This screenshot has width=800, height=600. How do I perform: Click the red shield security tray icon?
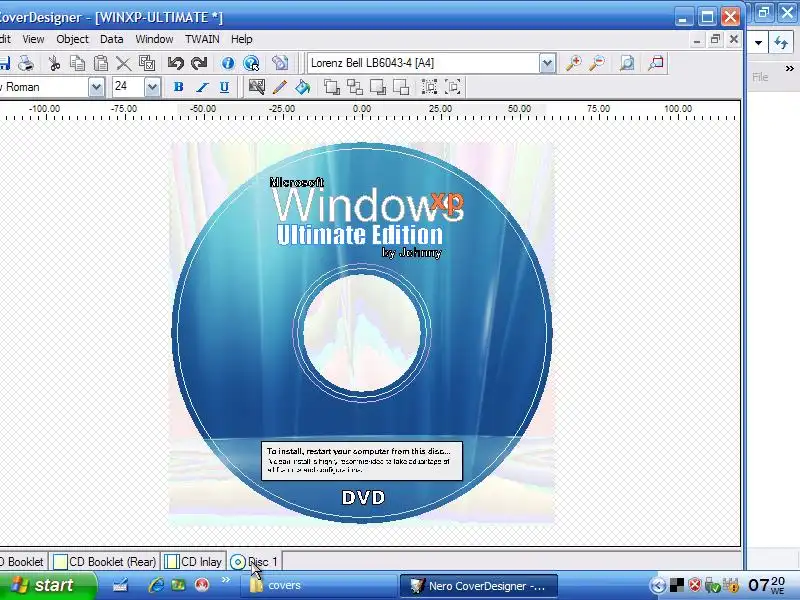click(694, 585)
